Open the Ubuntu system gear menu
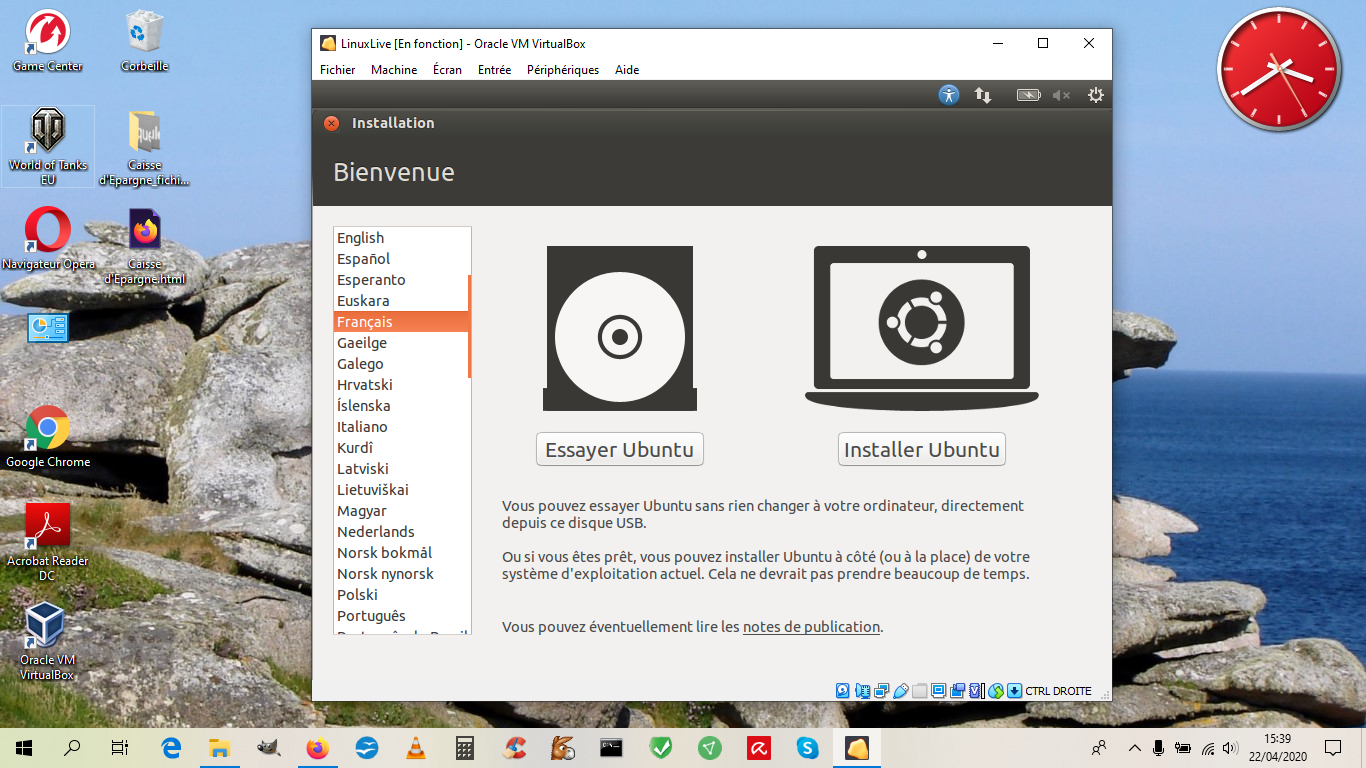The height and width of the screenshot is (768, 1366). click(1096, 95)
